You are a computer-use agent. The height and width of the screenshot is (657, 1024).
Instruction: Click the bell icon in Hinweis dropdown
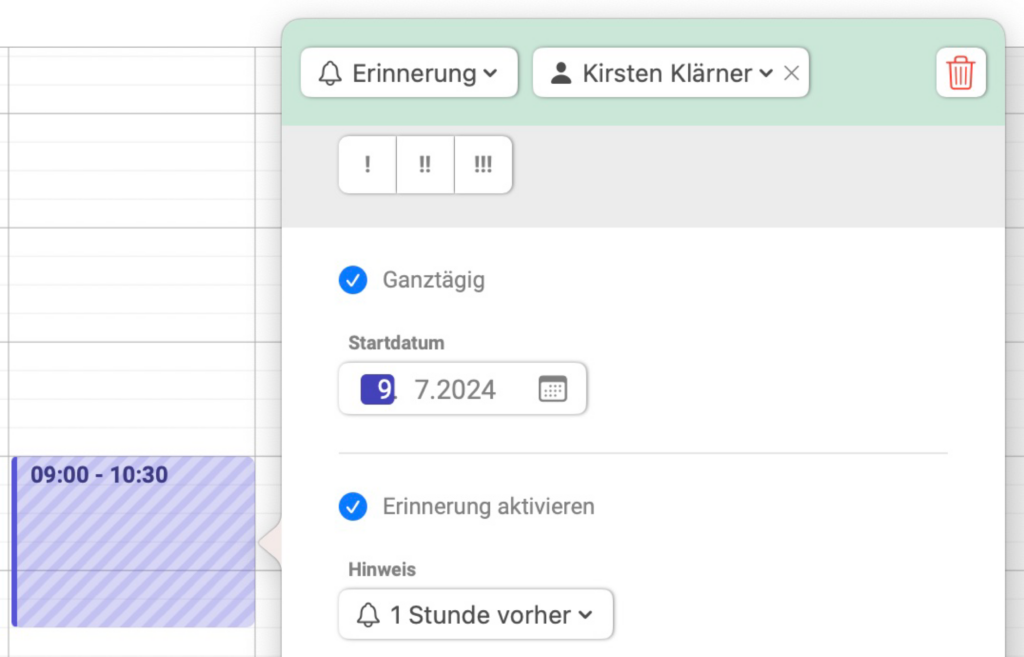[368, 615]
